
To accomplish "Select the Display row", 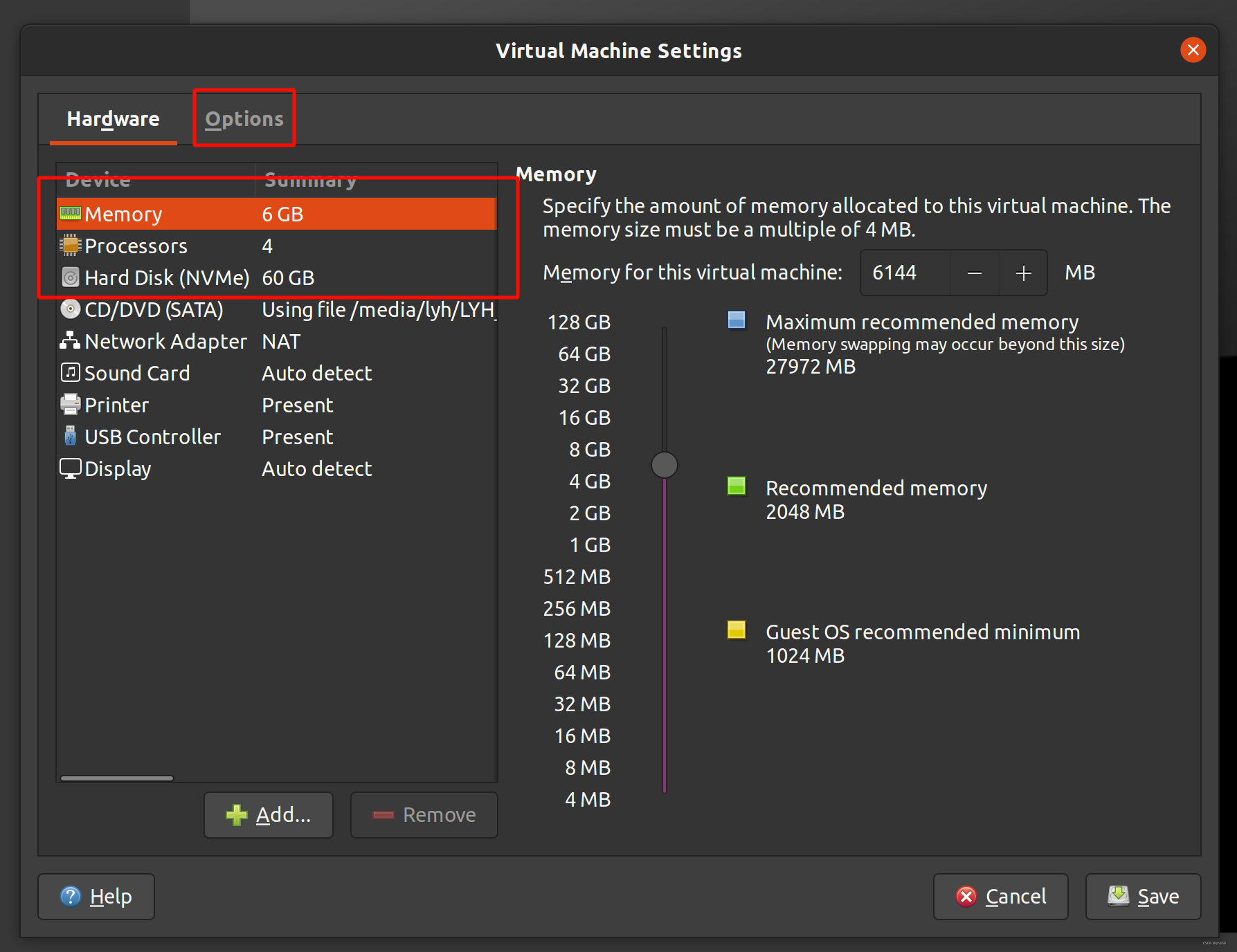I will 277,468.
